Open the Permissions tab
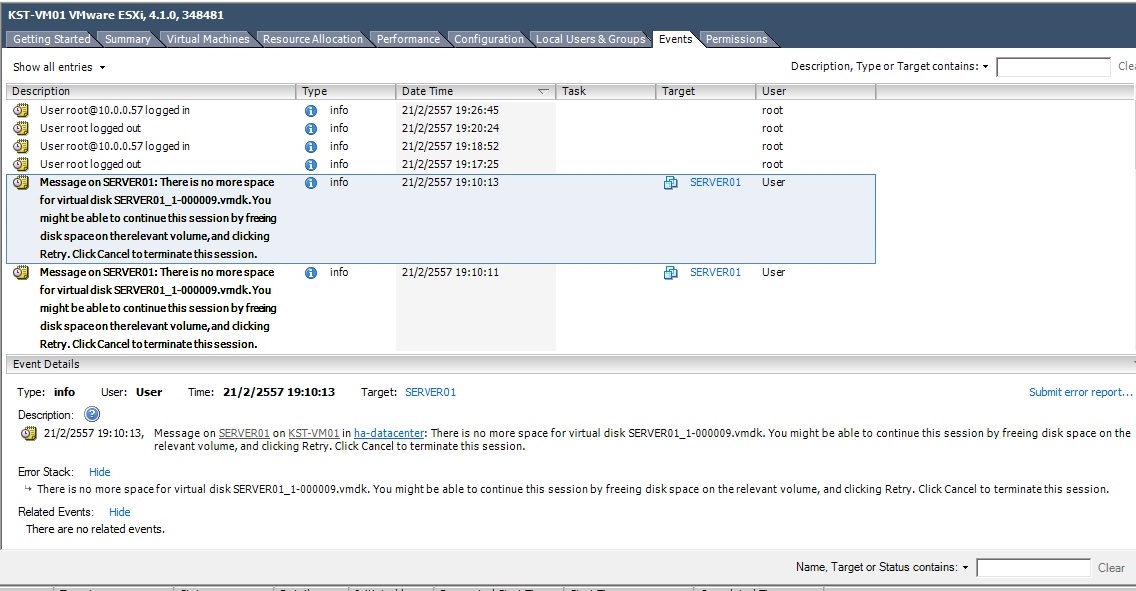This screenshot has width=1136, height=591. 736,39
